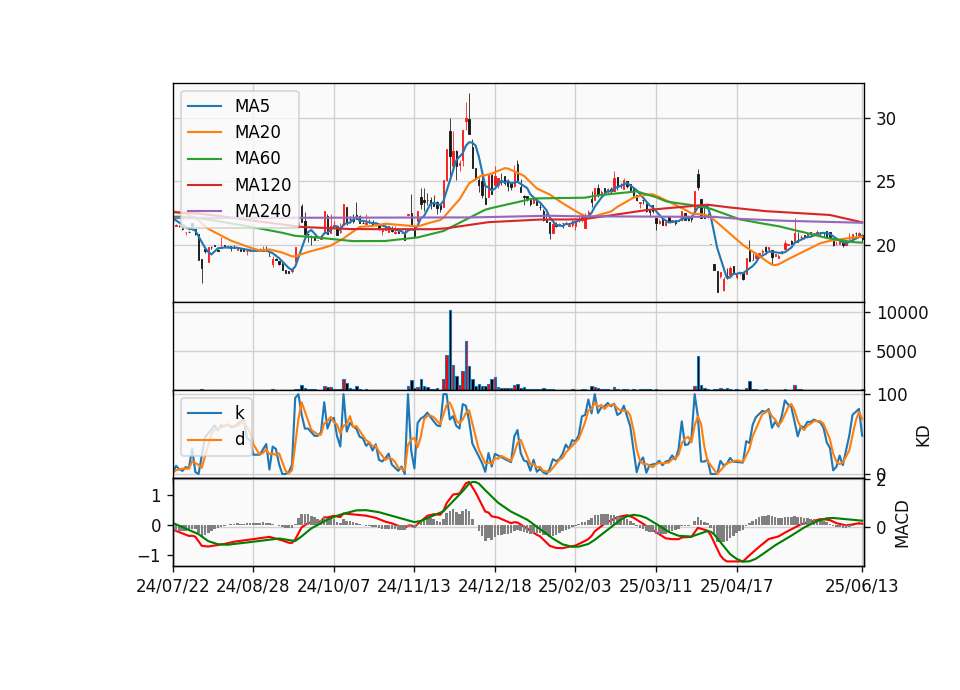960x690 pixels.
Task: Click the 24/07/22 date axis label
Action: (x=173, y=586)
